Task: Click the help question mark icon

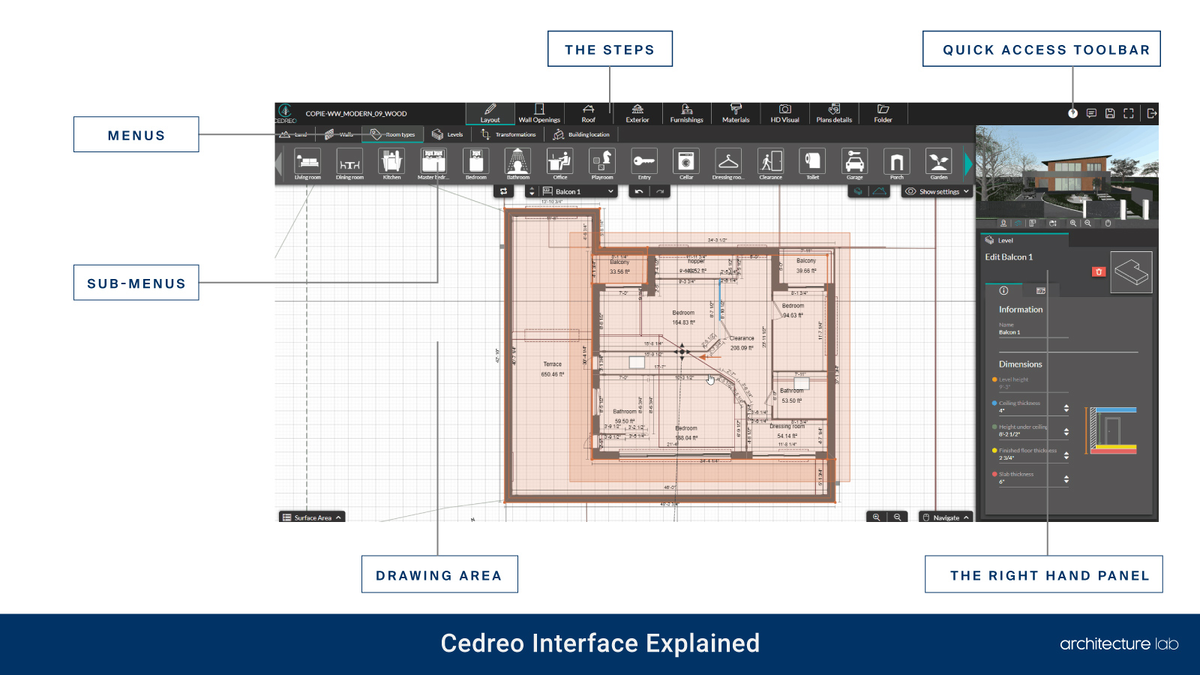Action: tap(1072, 114)
